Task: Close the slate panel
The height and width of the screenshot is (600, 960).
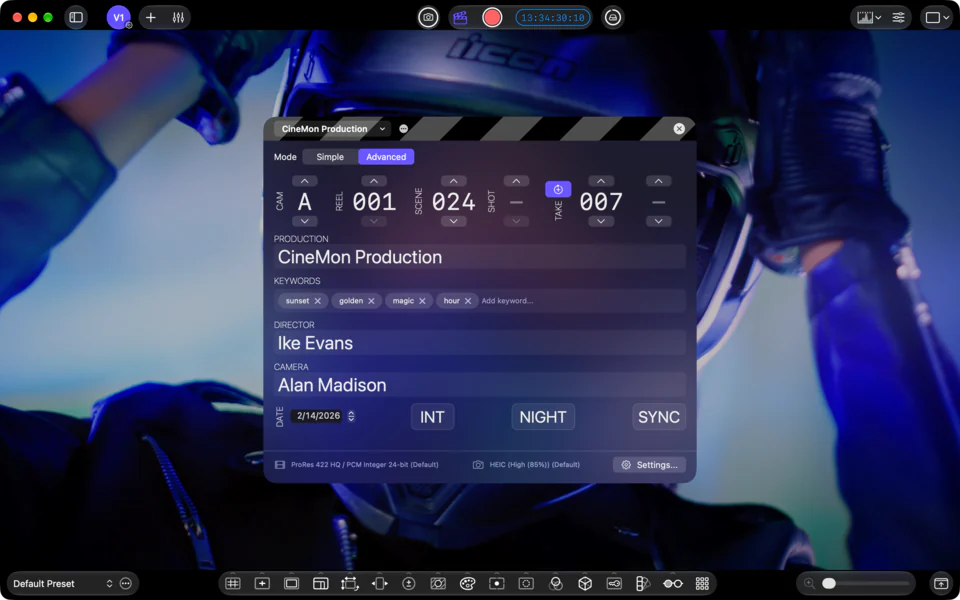Action: click(679, 129)
